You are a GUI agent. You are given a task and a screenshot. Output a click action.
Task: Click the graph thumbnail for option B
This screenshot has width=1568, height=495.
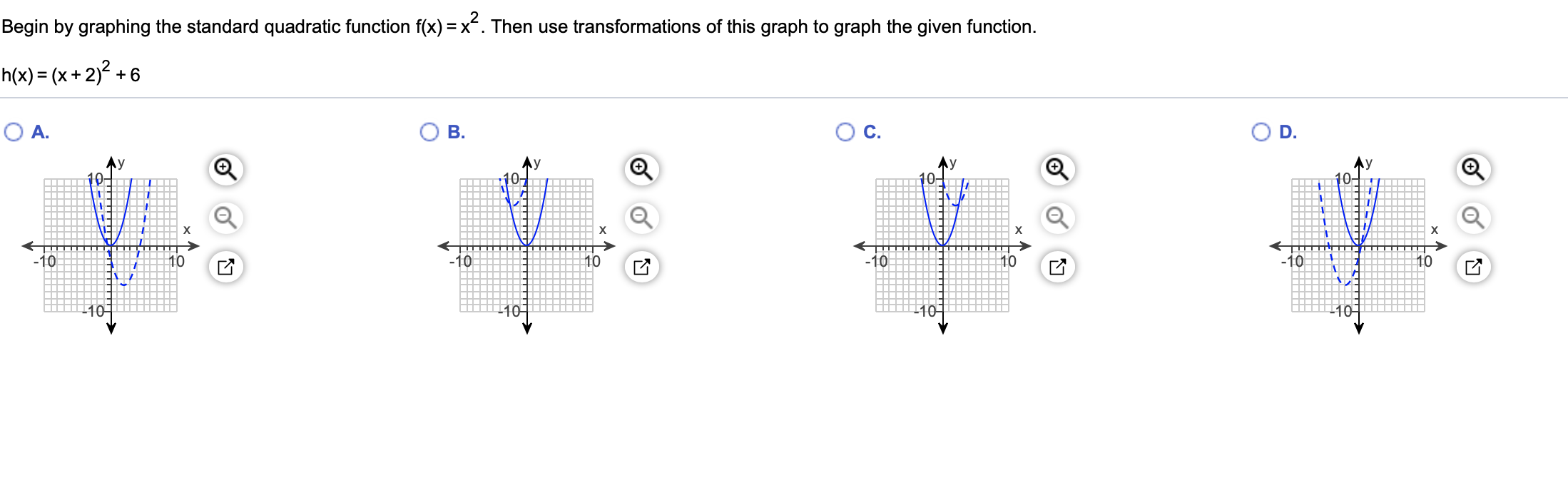(x=526, y=245)
